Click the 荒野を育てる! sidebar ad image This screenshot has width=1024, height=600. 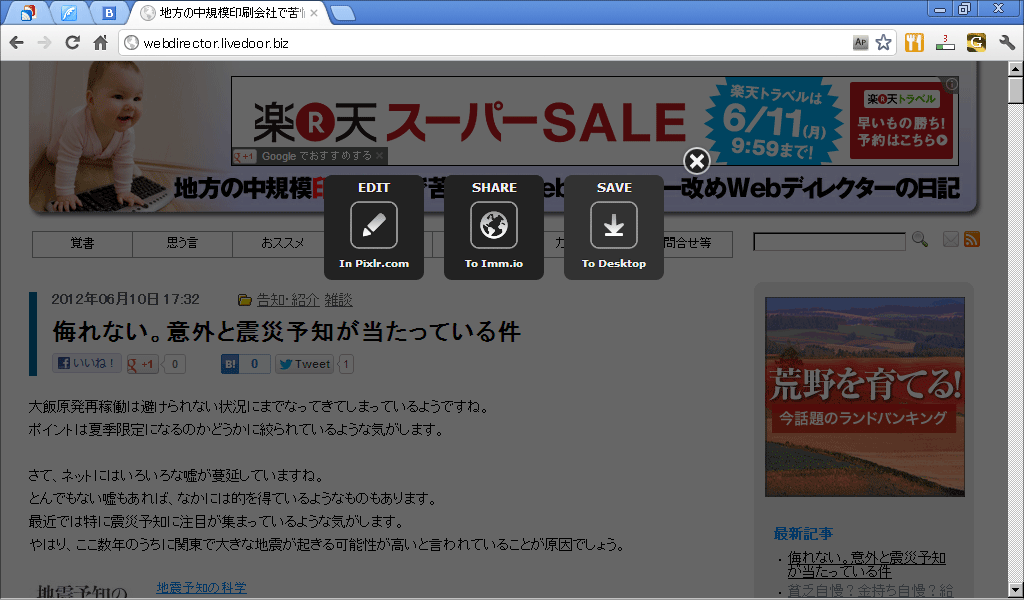tap(865, 397)
